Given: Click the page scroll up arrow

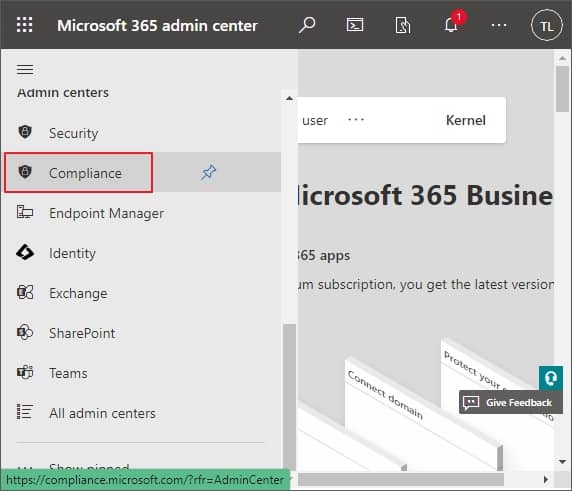Looking at the screenshot, I should 562,58.
